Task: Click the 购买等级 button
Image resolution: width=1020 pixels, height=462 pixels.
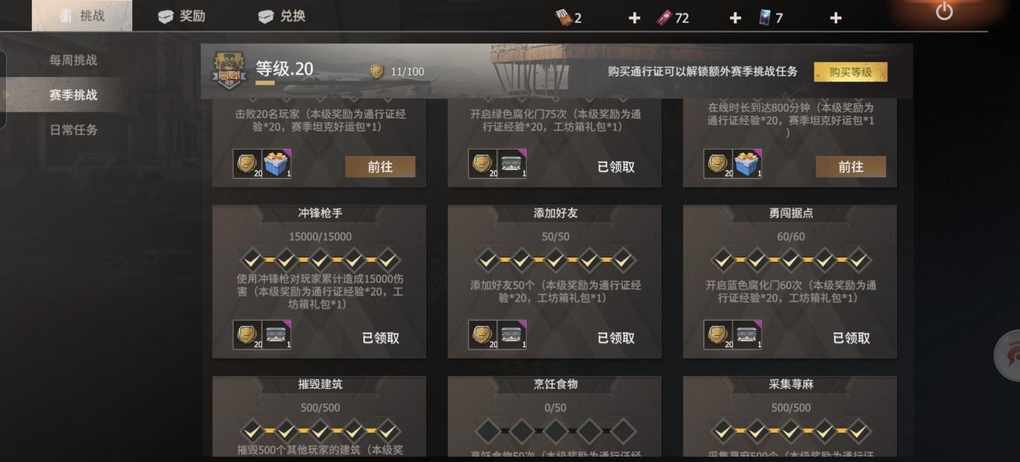Action: pyautogui.click(x=850, y=72)
